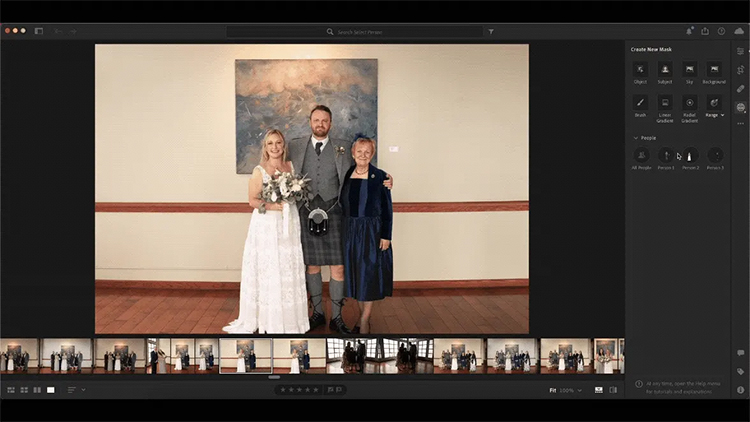Pick the Brush mask tool
The image size is (750, 422).
(x=640, y=103)
